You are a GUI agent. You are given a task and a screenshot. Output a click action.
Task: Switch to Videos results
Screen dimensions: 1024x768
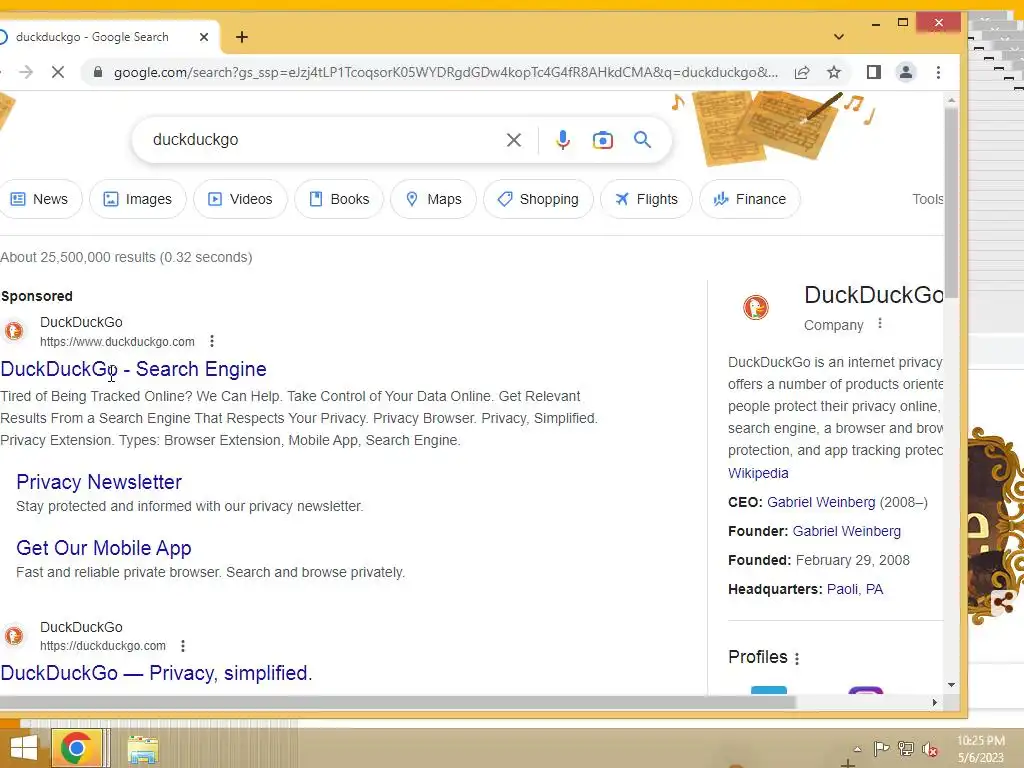tap(240, 199)
